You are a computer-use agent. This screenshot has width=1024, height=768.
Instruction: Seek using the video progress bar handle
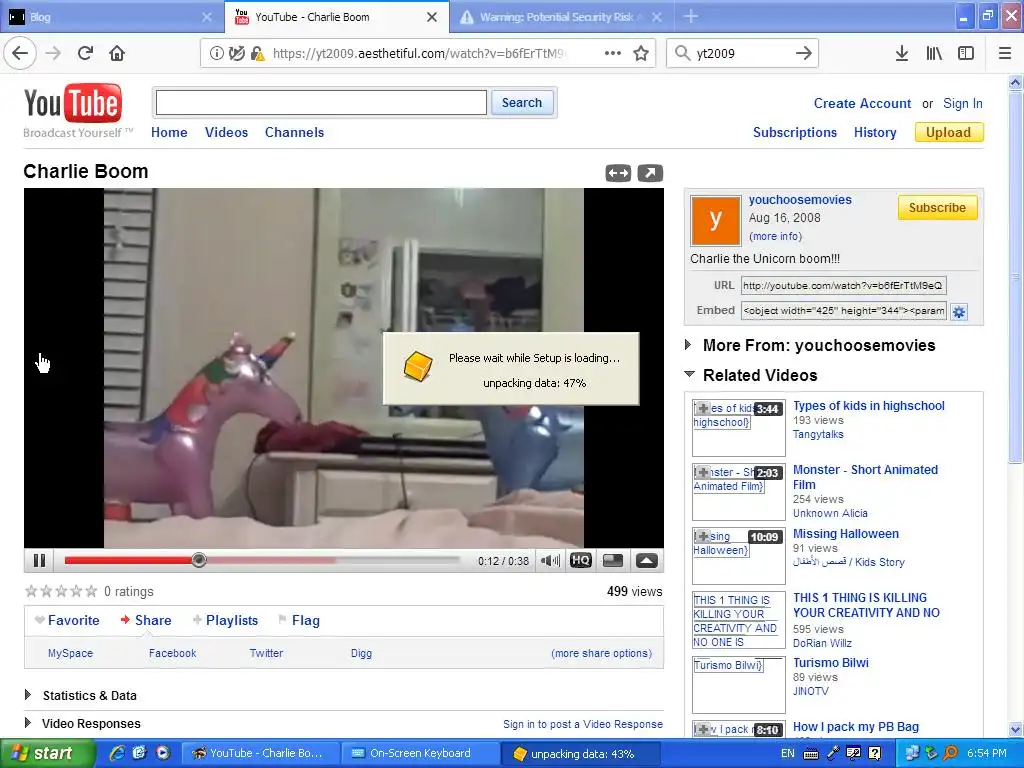[199, 560]
